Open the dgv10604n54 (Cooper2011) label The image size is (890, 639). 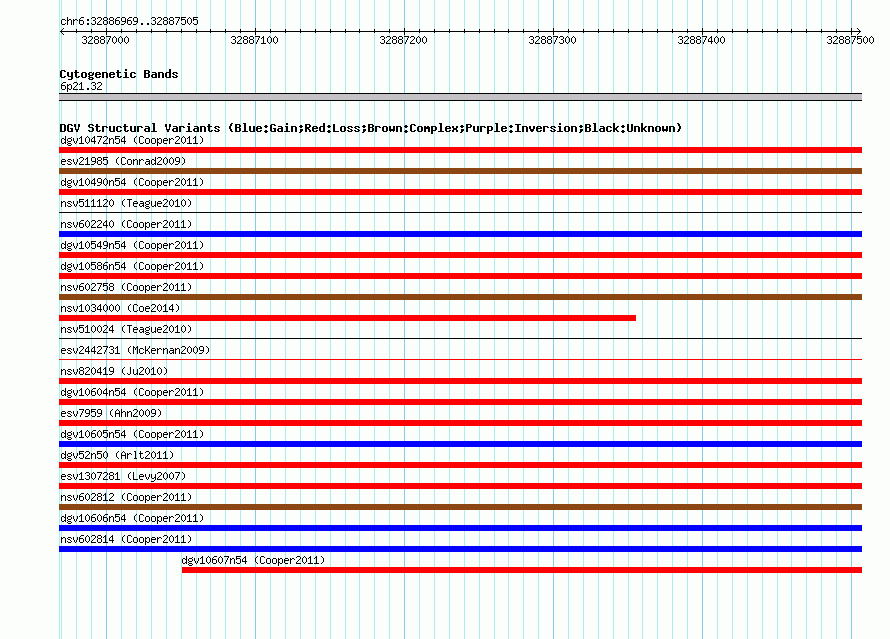coord(132,392)
